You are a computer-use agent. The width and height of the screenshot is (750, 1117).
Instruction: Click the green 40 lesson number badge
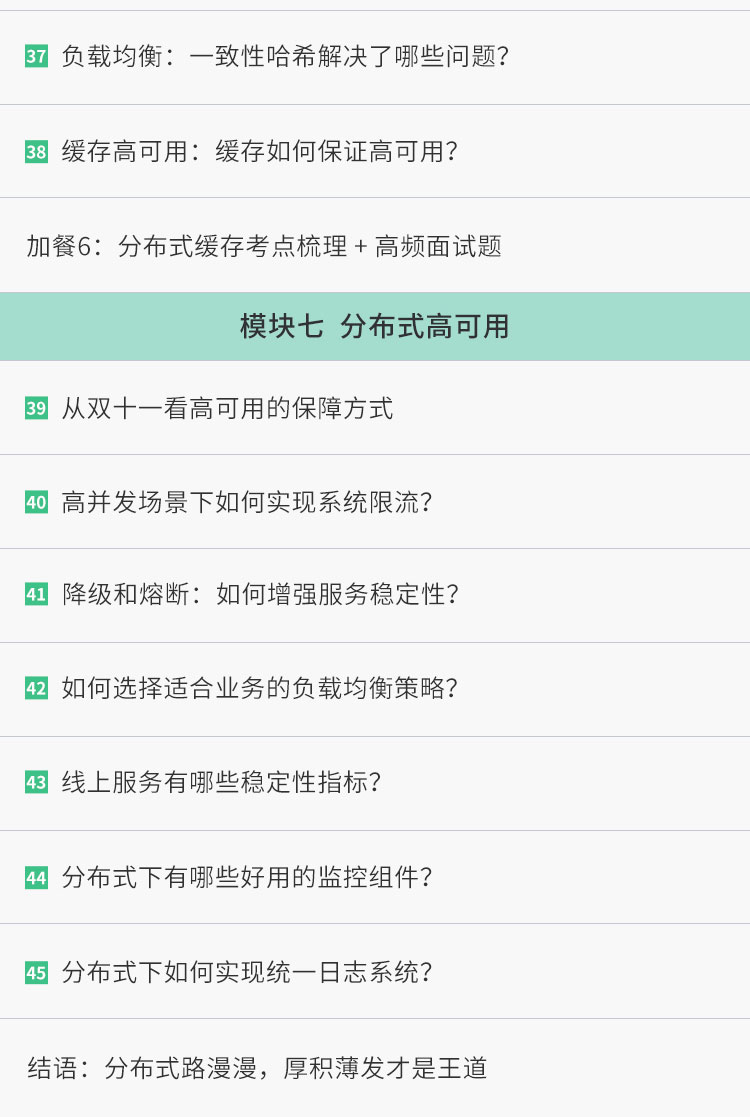pyautogui.click(x=36, y=502)
